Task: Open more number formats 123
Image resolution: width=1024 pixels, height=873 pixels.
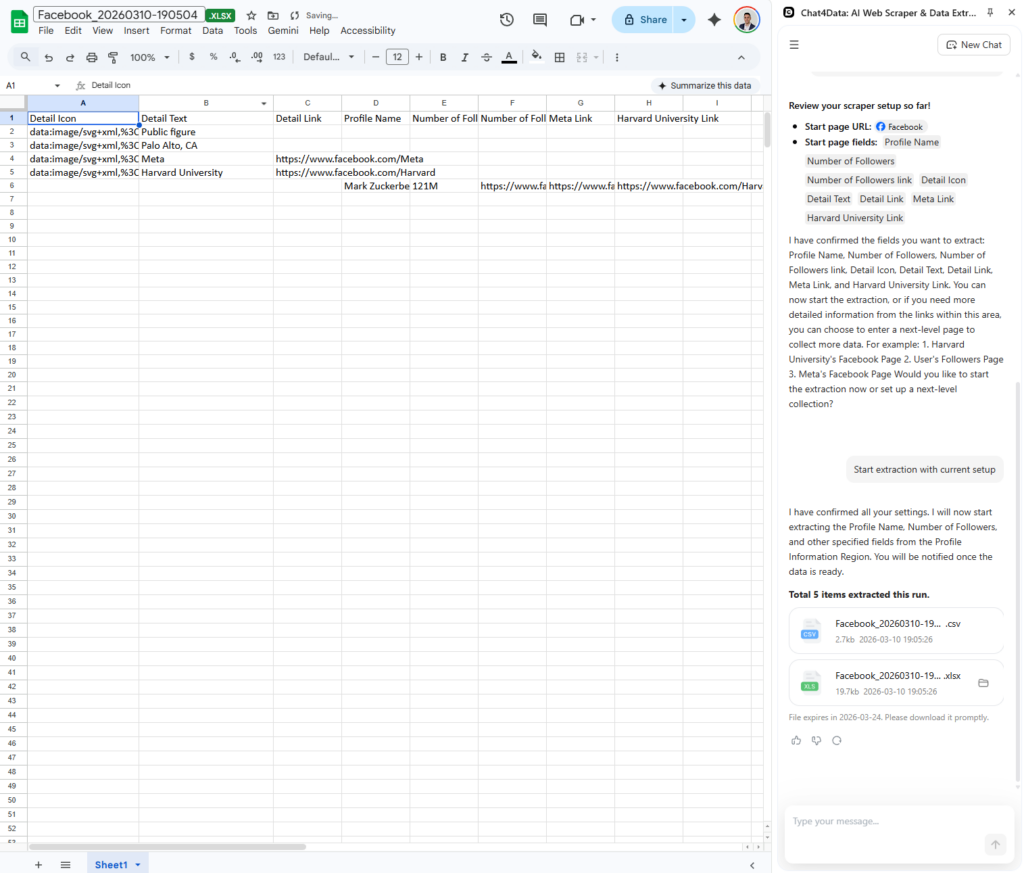Action: point(279,57)
